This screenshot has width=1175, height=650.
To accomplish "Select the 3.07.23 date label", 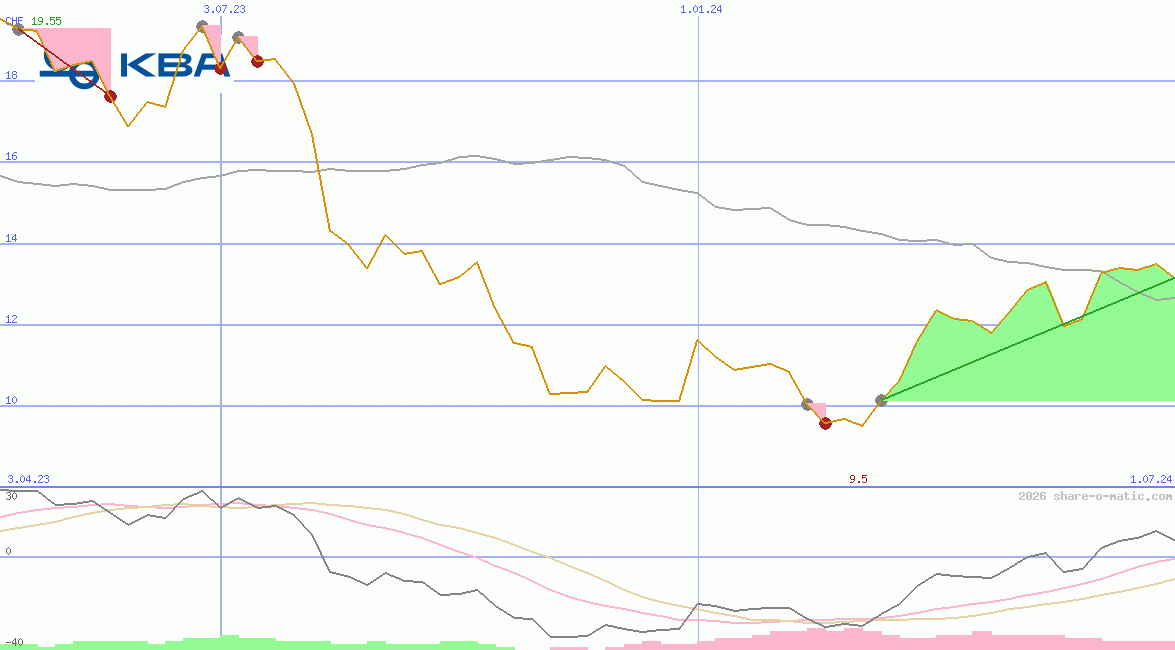I will (224, 9).
